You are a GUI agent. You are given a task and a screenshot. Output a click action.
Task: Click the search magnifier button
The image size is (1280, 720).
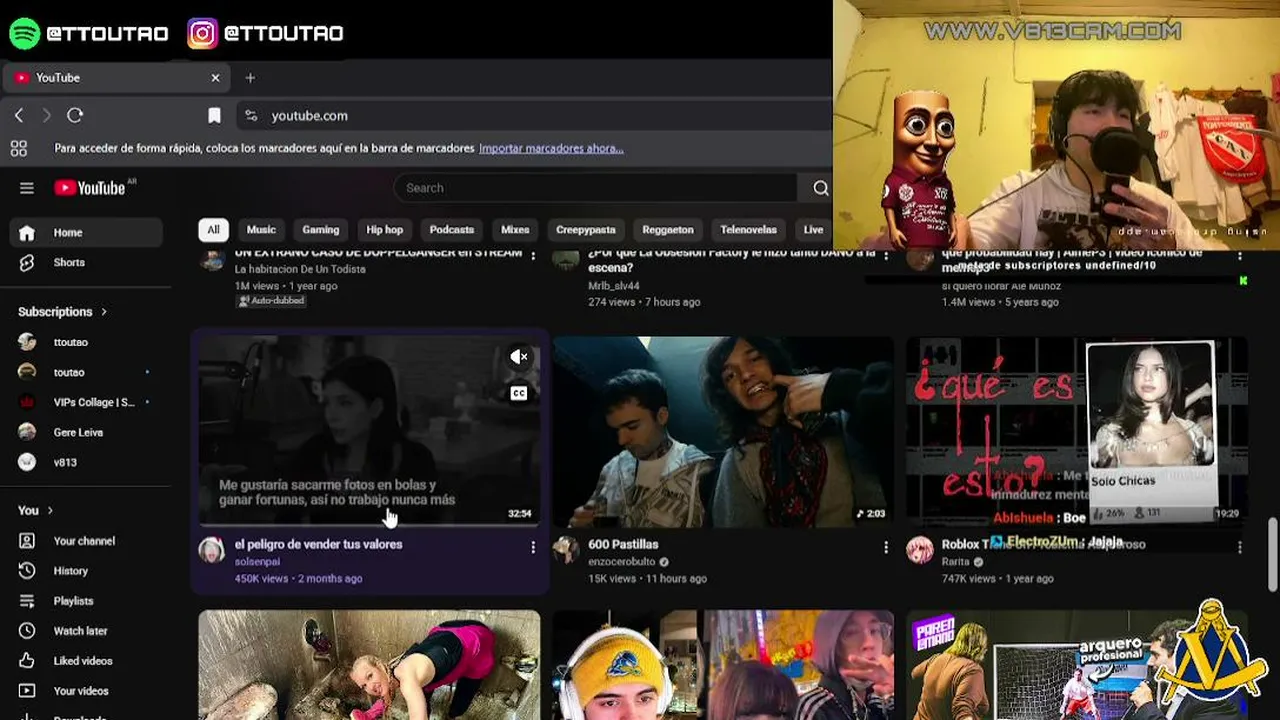pos(820,188)
